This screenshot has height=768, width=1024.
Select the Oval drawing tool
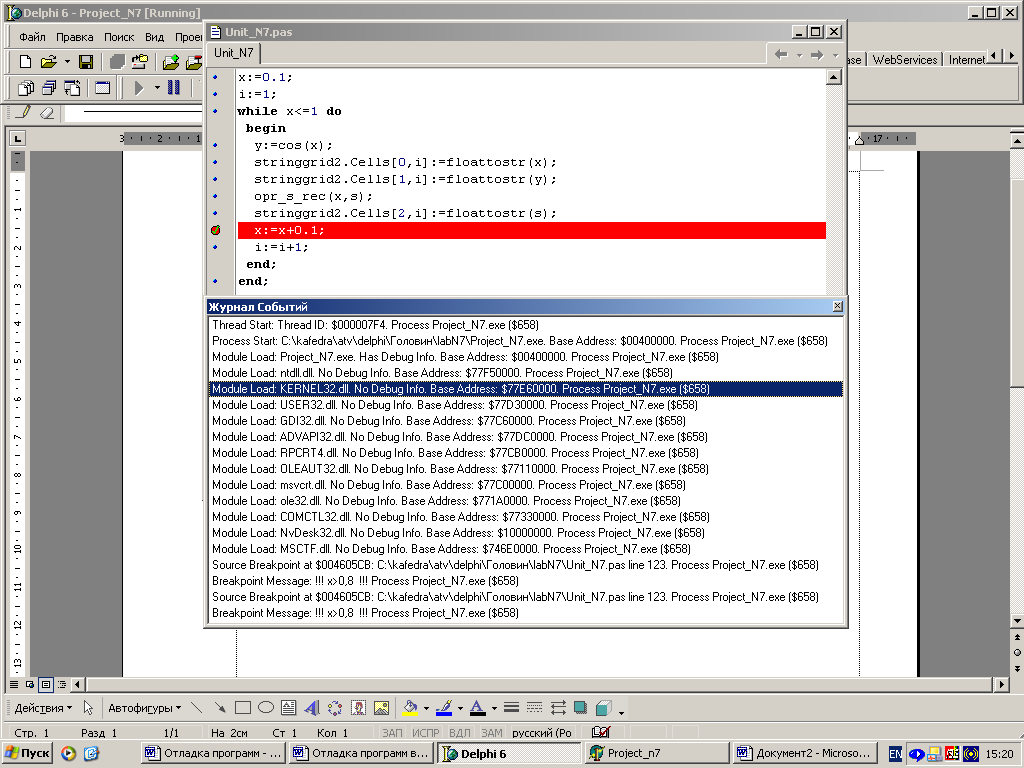(x=266, y=708)
